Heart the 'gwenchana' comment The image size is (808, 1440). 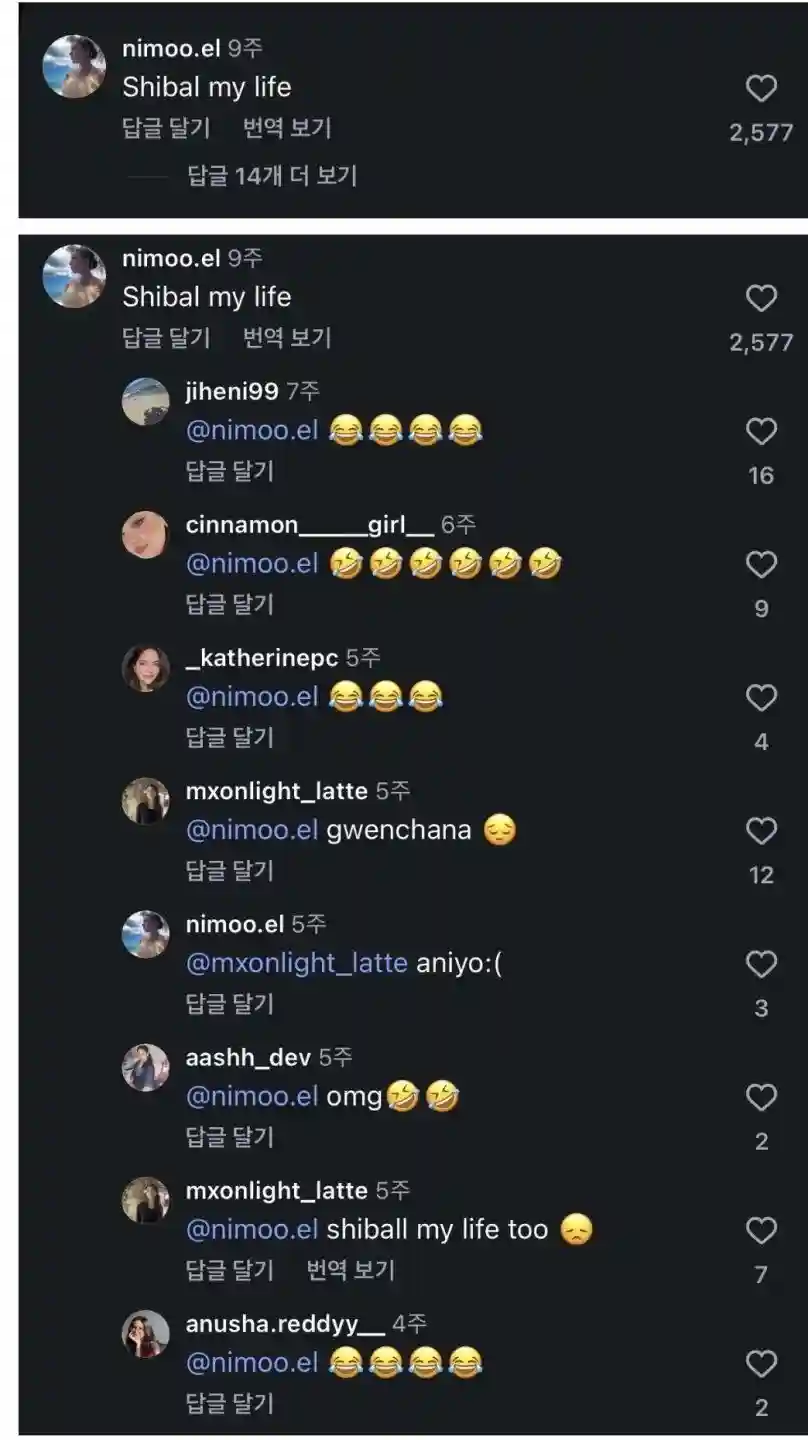[x=761, y=831]
